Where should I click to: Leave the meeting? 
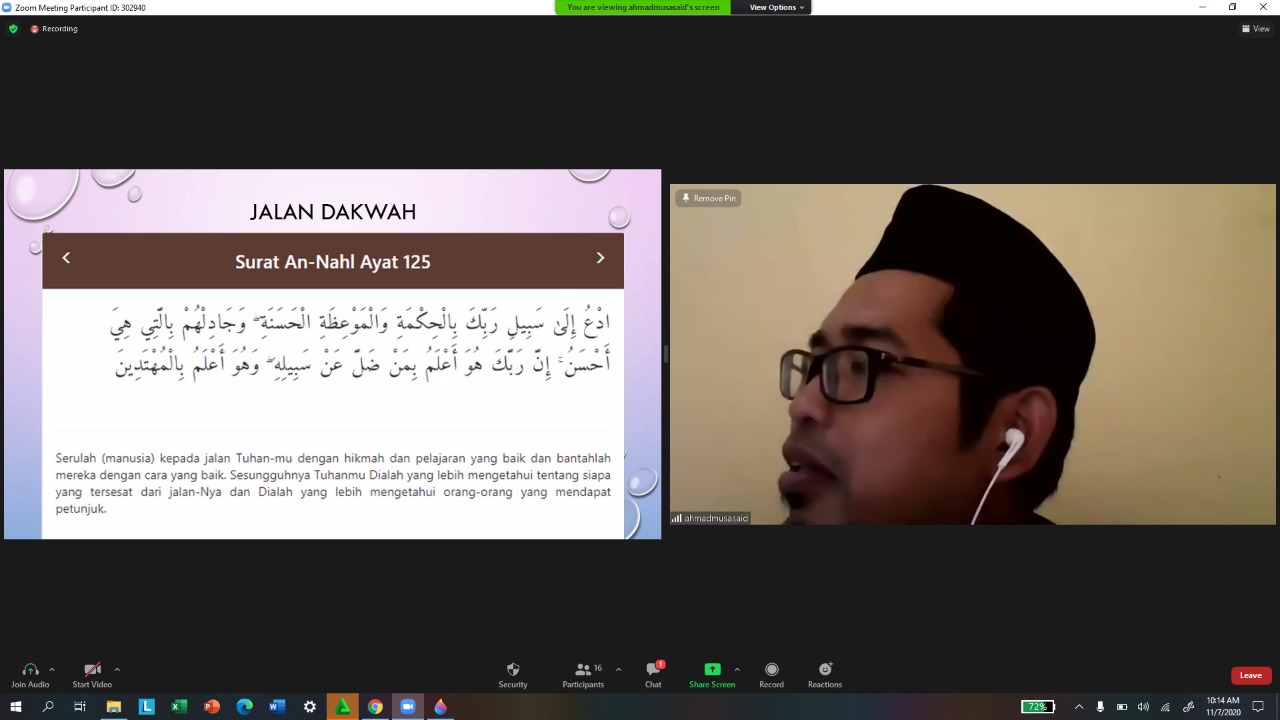pos(1250,675)
